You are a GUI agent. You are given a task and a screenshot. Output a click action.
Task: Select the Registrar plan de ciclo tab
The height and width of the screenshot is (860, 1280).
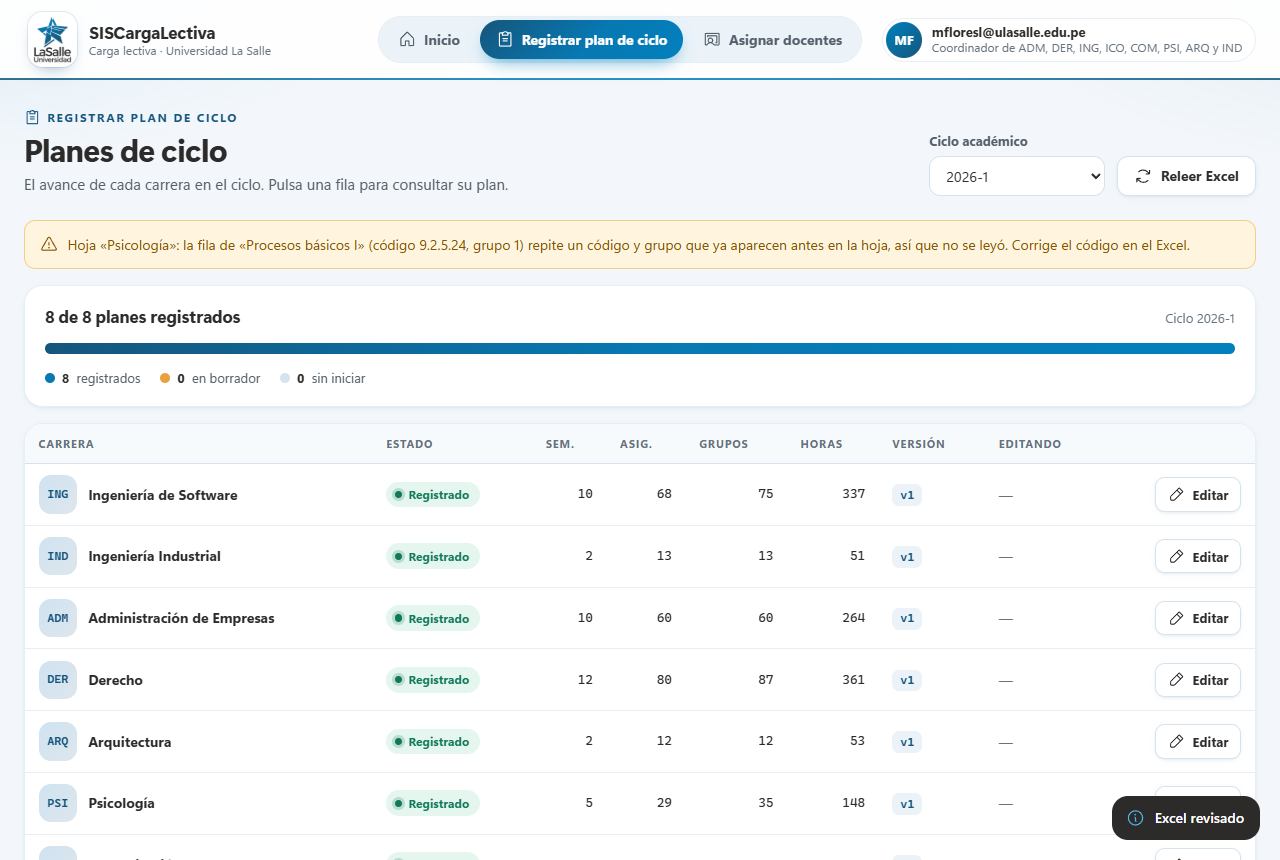point(581,40)
